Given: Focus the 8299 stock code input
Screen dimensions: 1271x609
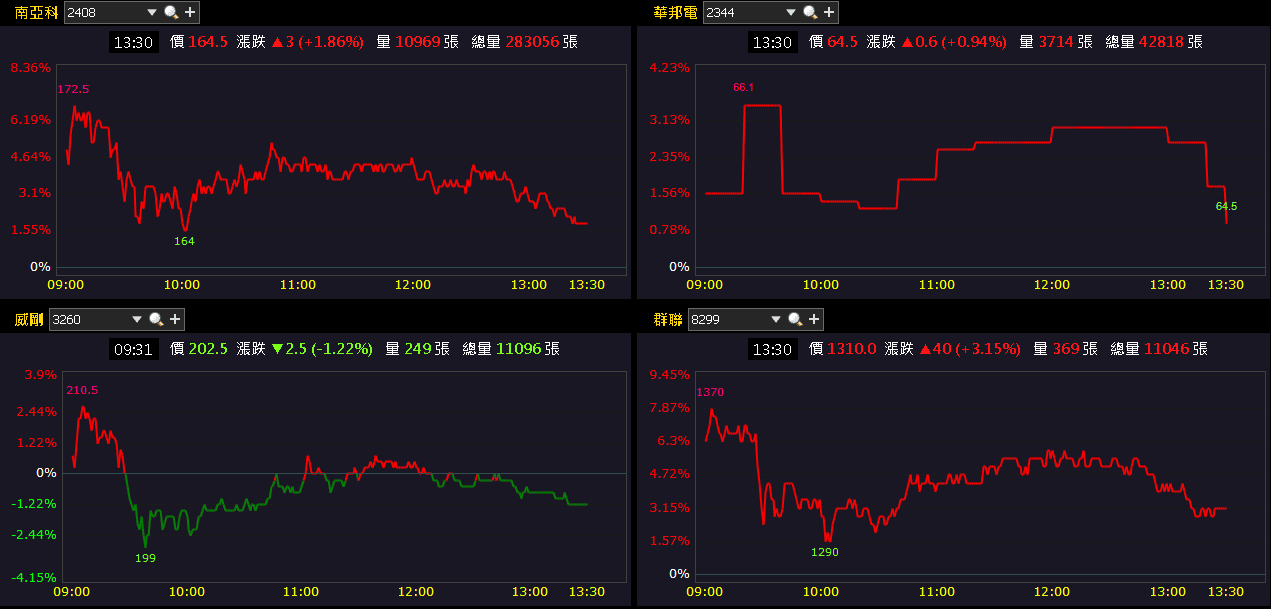Looking at the screenshot, I should [x=729, y=320].
